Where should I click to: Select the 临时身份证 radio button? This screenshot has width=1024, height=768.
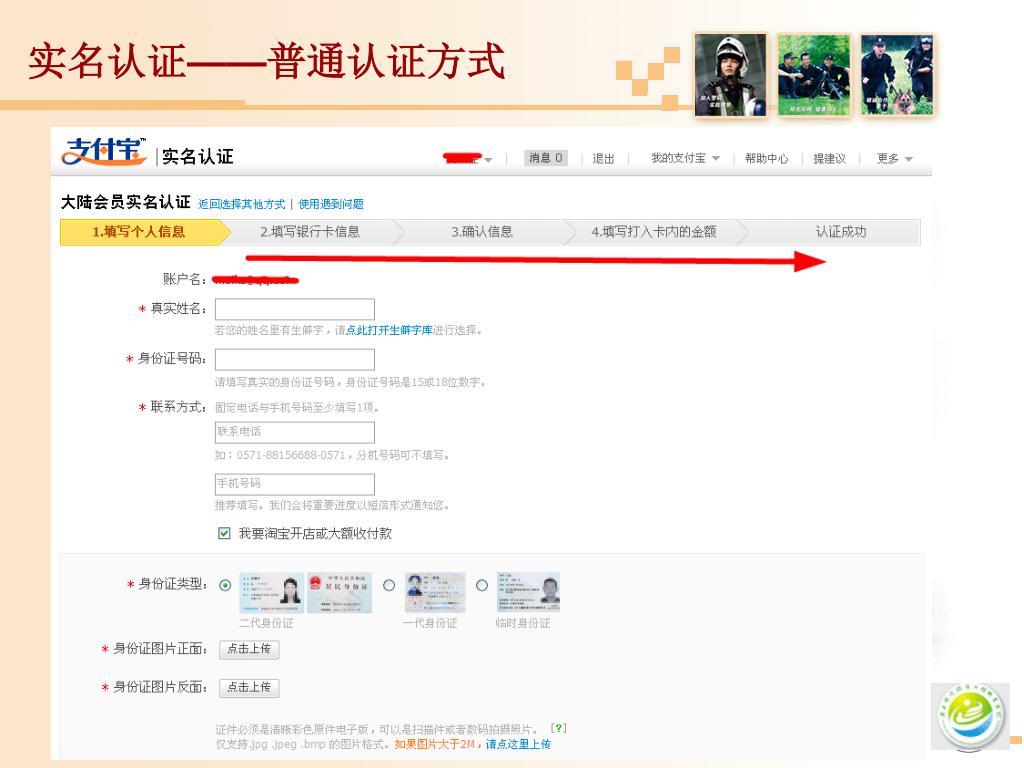click(482, 585)
